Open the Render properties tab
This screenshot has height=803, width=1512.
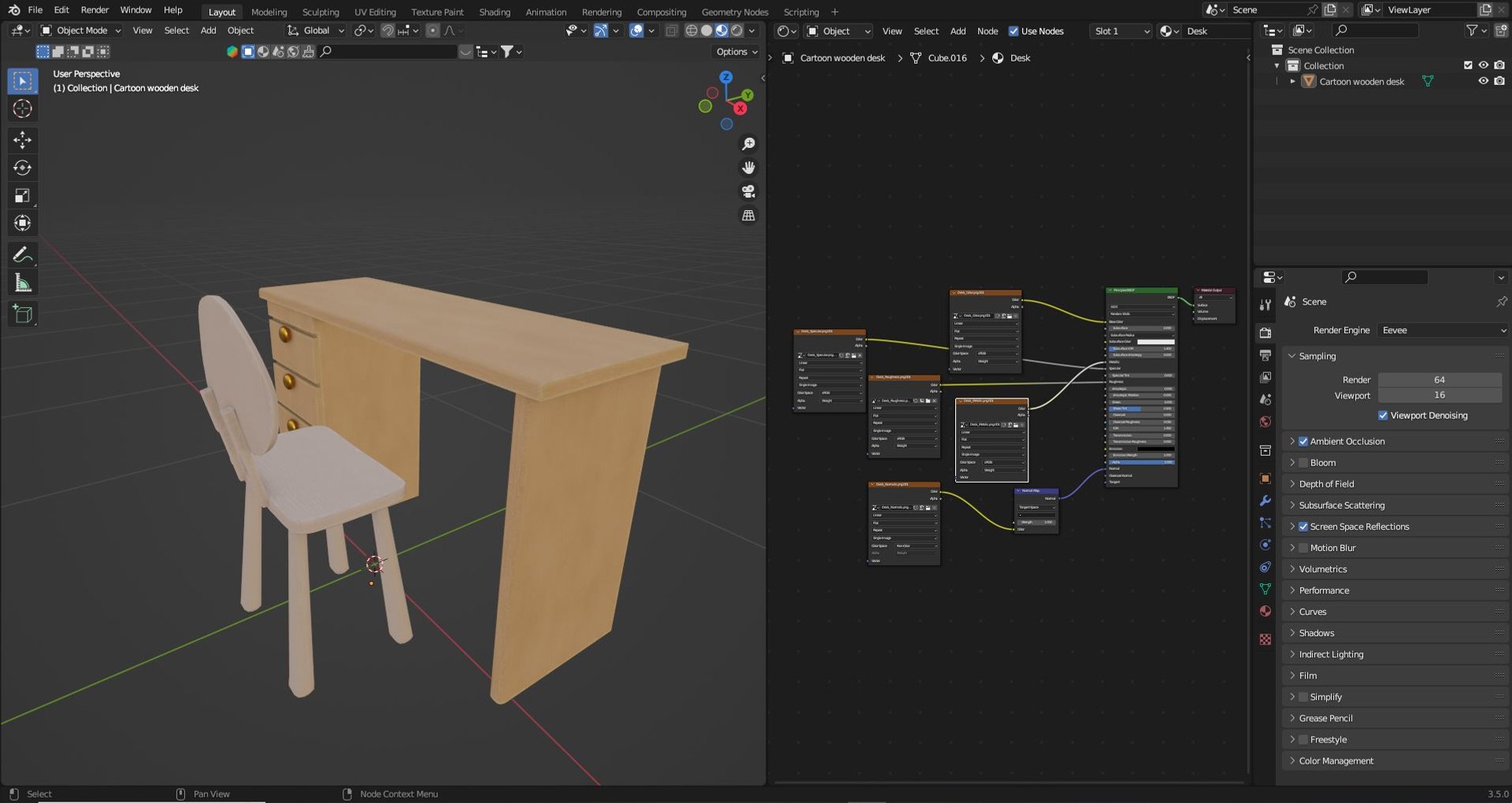(1265, 333)
